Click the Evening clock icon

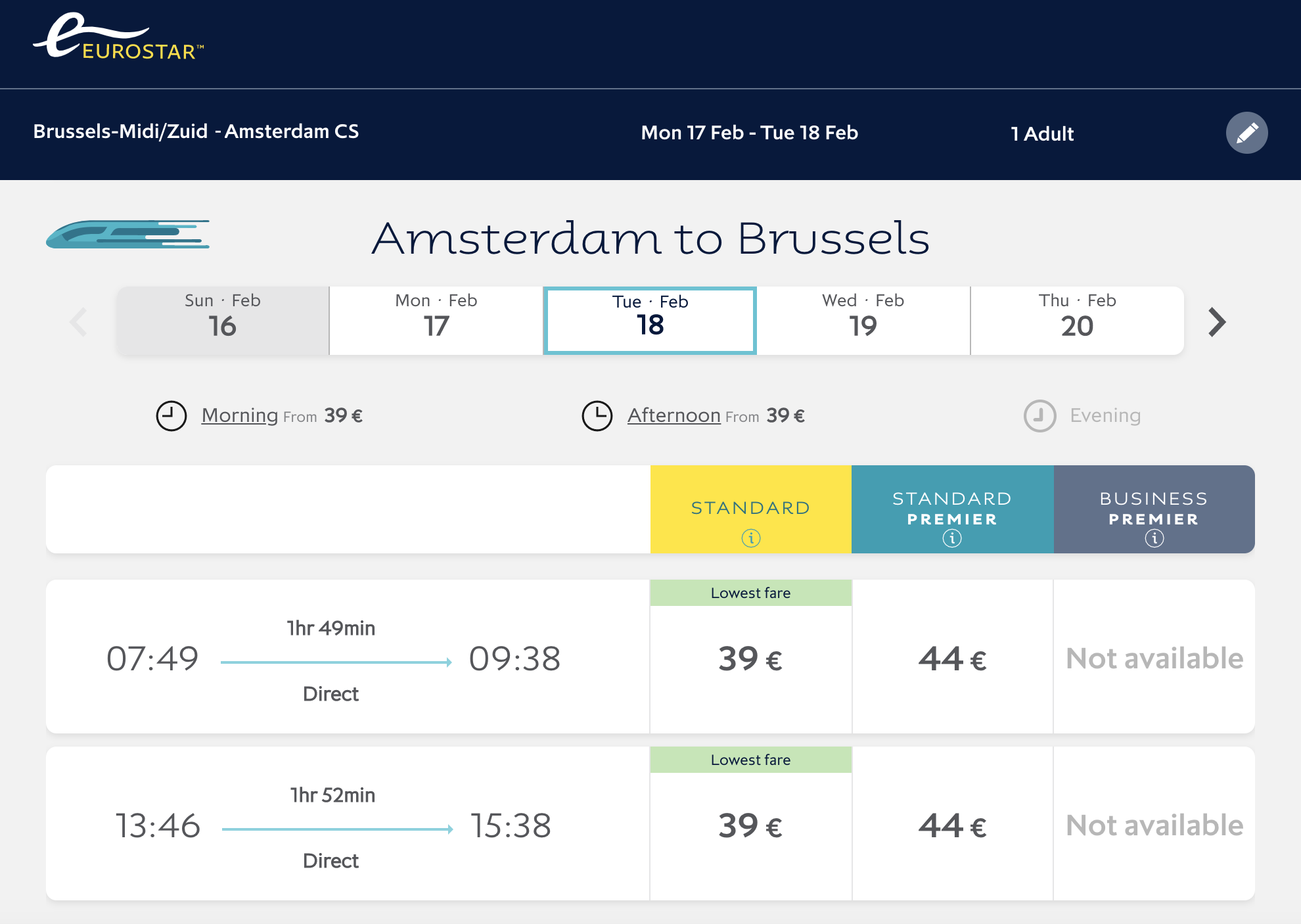[1040, 416]
